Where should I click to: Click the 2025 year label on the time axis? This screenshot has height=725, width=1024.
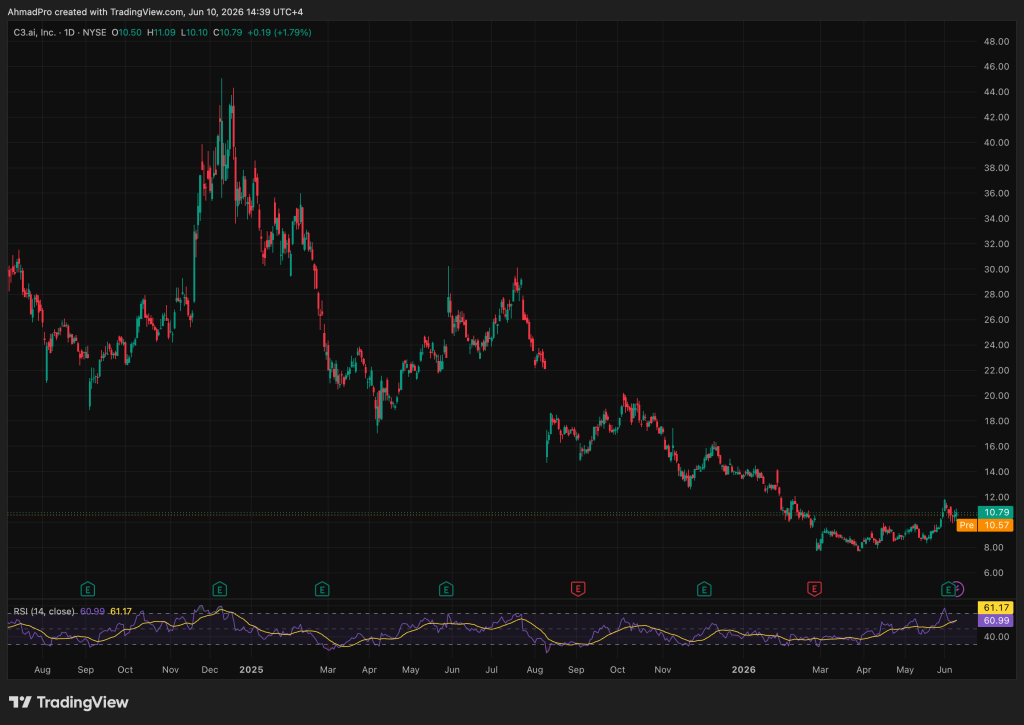click(251, 669)
